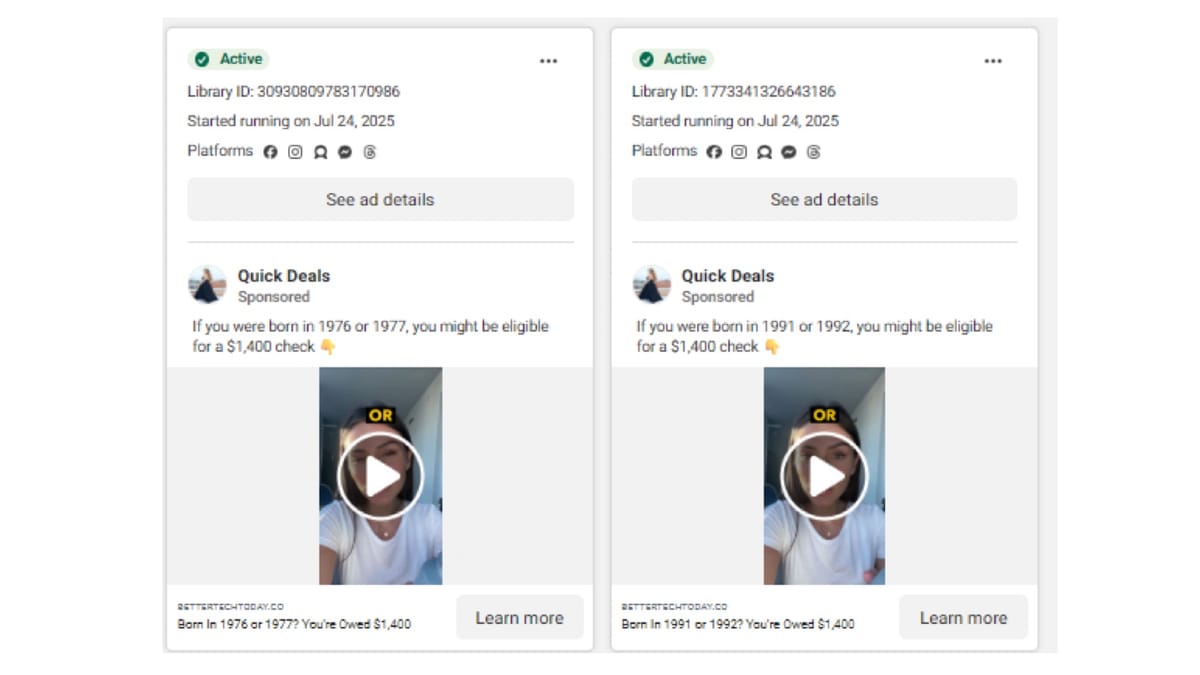Click the Messenger platform icon on the right ad
Image resolution: width=1200 pixels, height=675 pixels.
click(789, 153)
